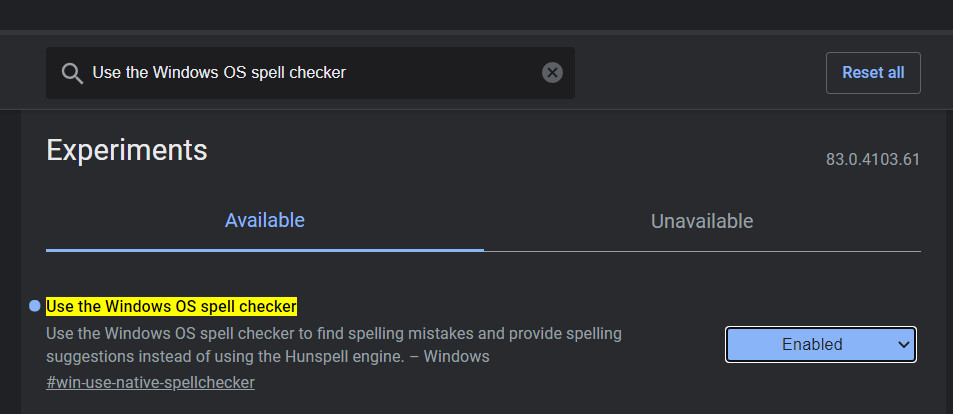Switch to the Available tab
This screenshot has height=414, width=953.
(264, 220)
